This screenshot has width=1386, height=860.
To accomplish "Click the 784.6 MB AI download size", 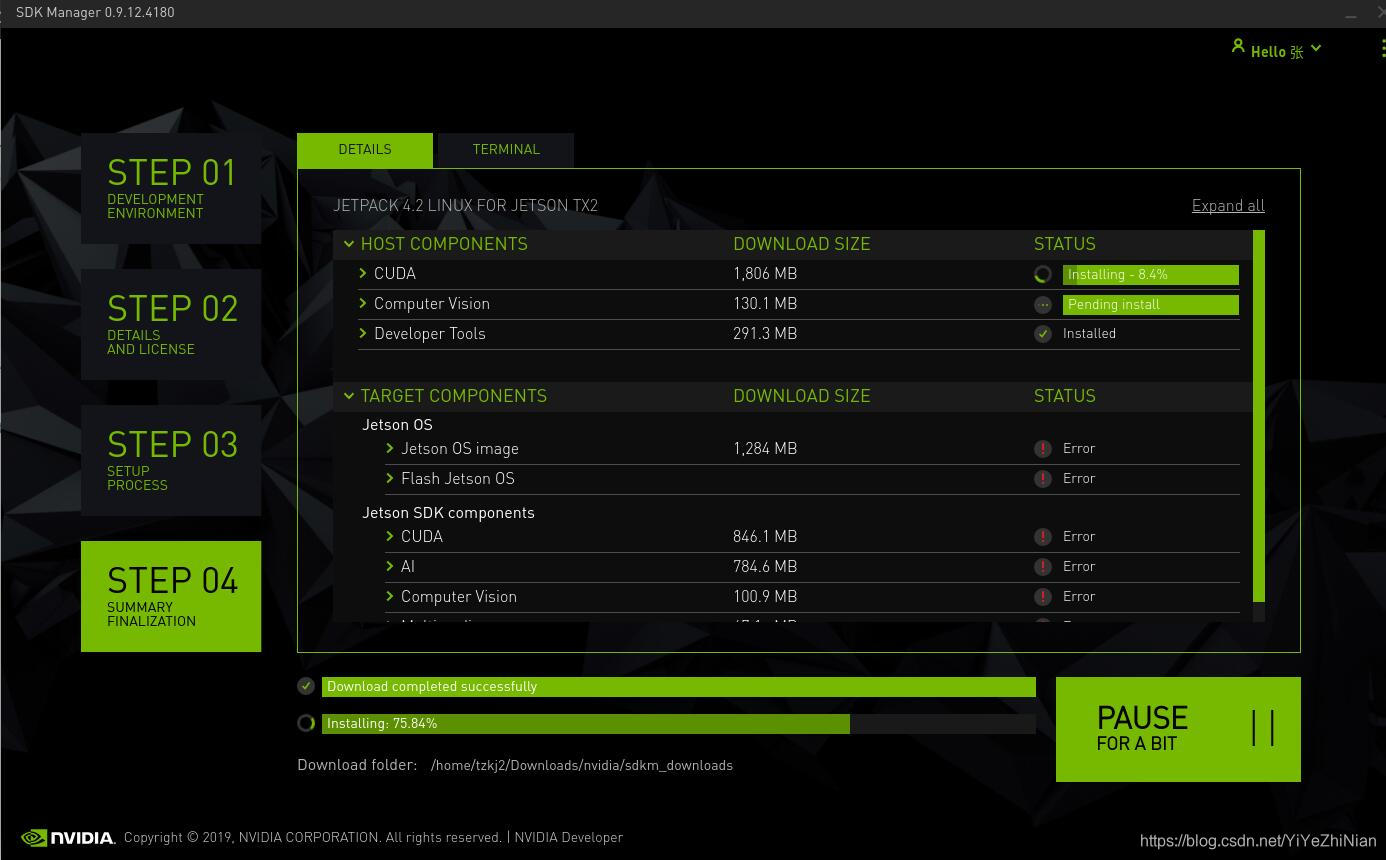I will pyautogui.click(x=765, y=567).
